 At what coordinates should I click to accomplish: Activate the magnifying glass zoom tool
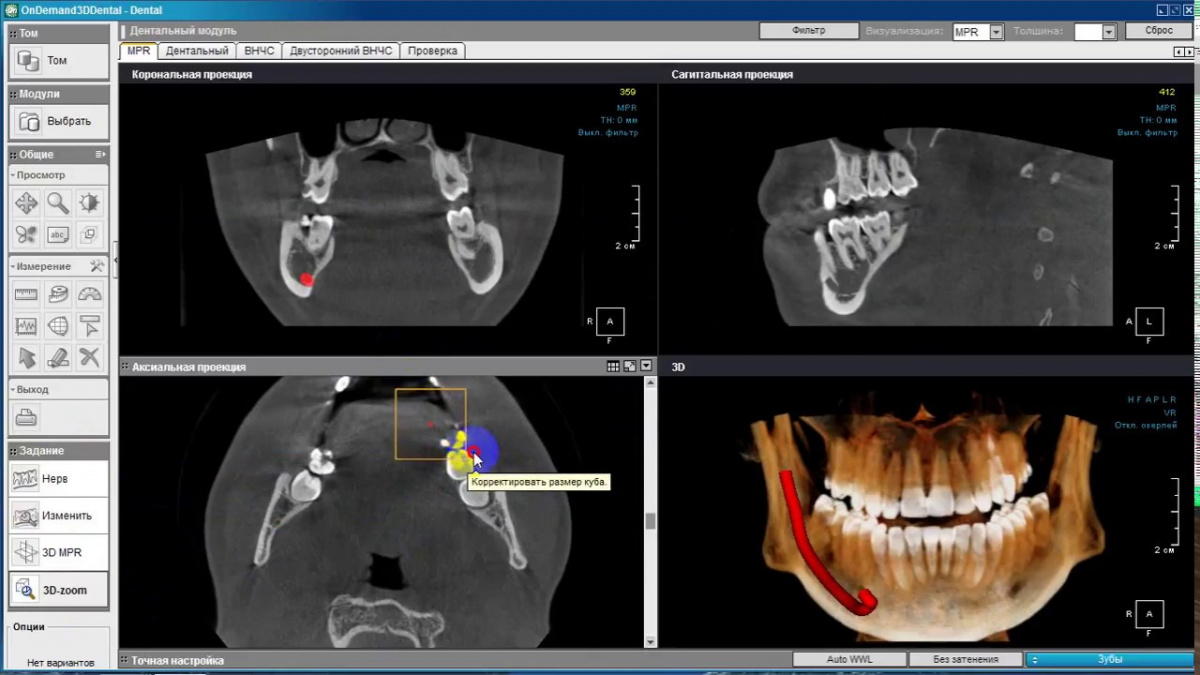tap(58, 204)
